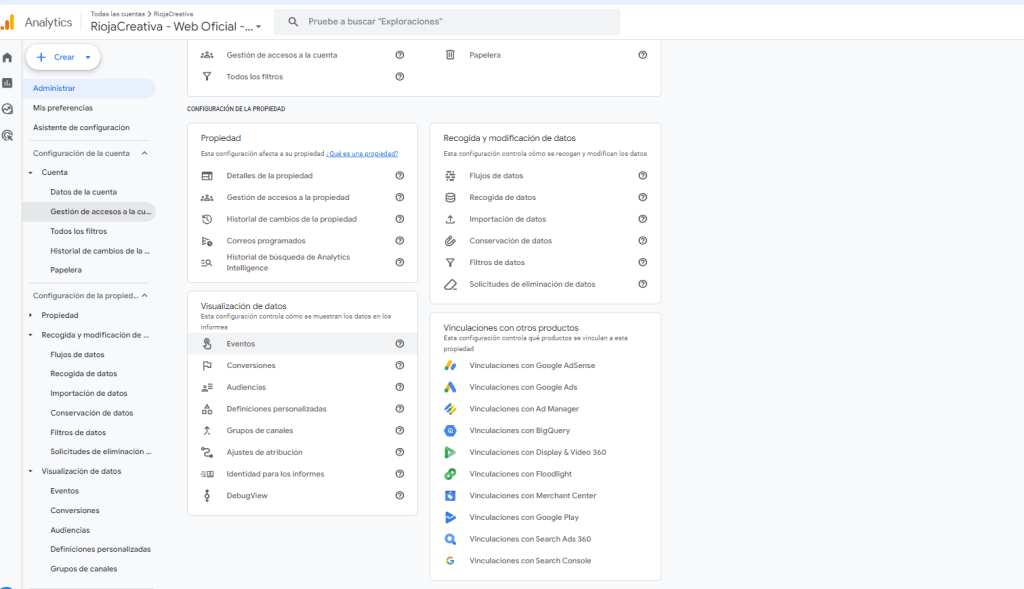Viewport: 1024px width, 589px height.
Task: Click the DebugView icon in card
Action: 207,496
